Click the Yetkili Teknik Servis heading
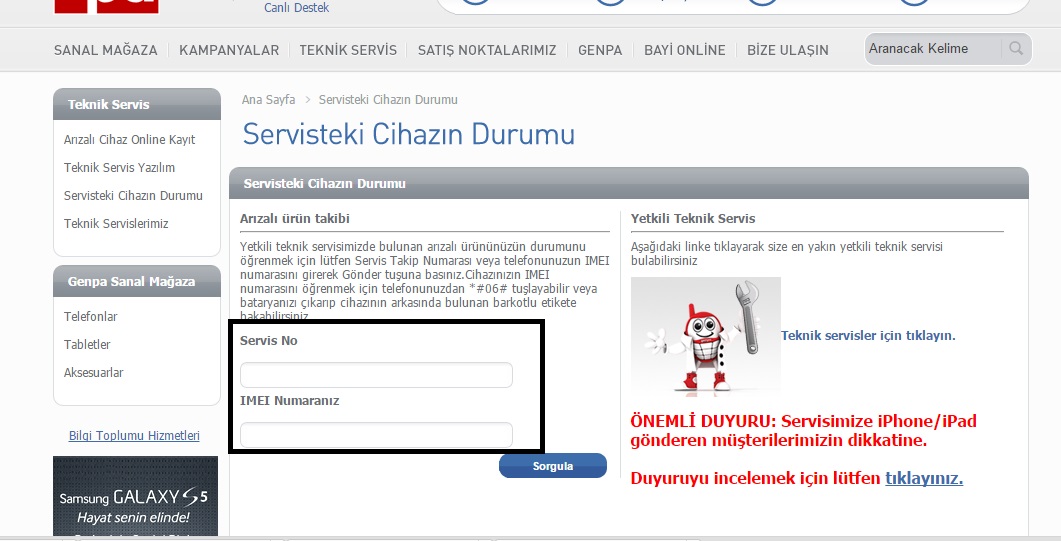The height and width of the screenshot is (541, 1061). (693, 218)
